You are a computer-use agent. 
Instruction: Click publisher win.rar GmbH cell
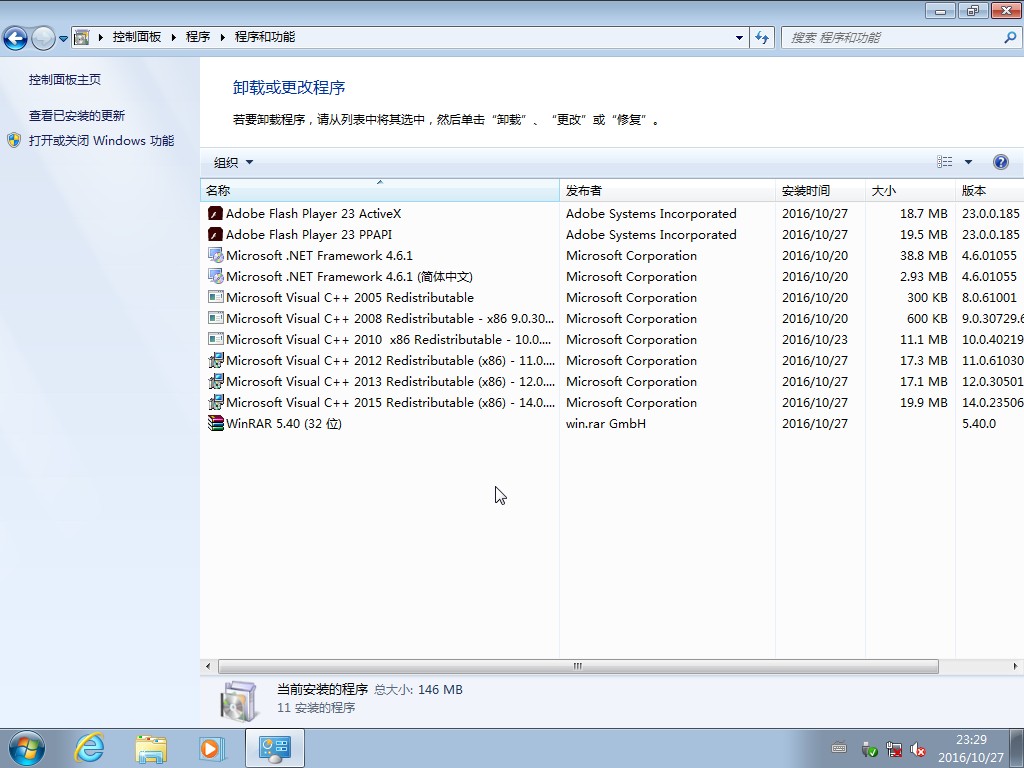pos(605,423)
